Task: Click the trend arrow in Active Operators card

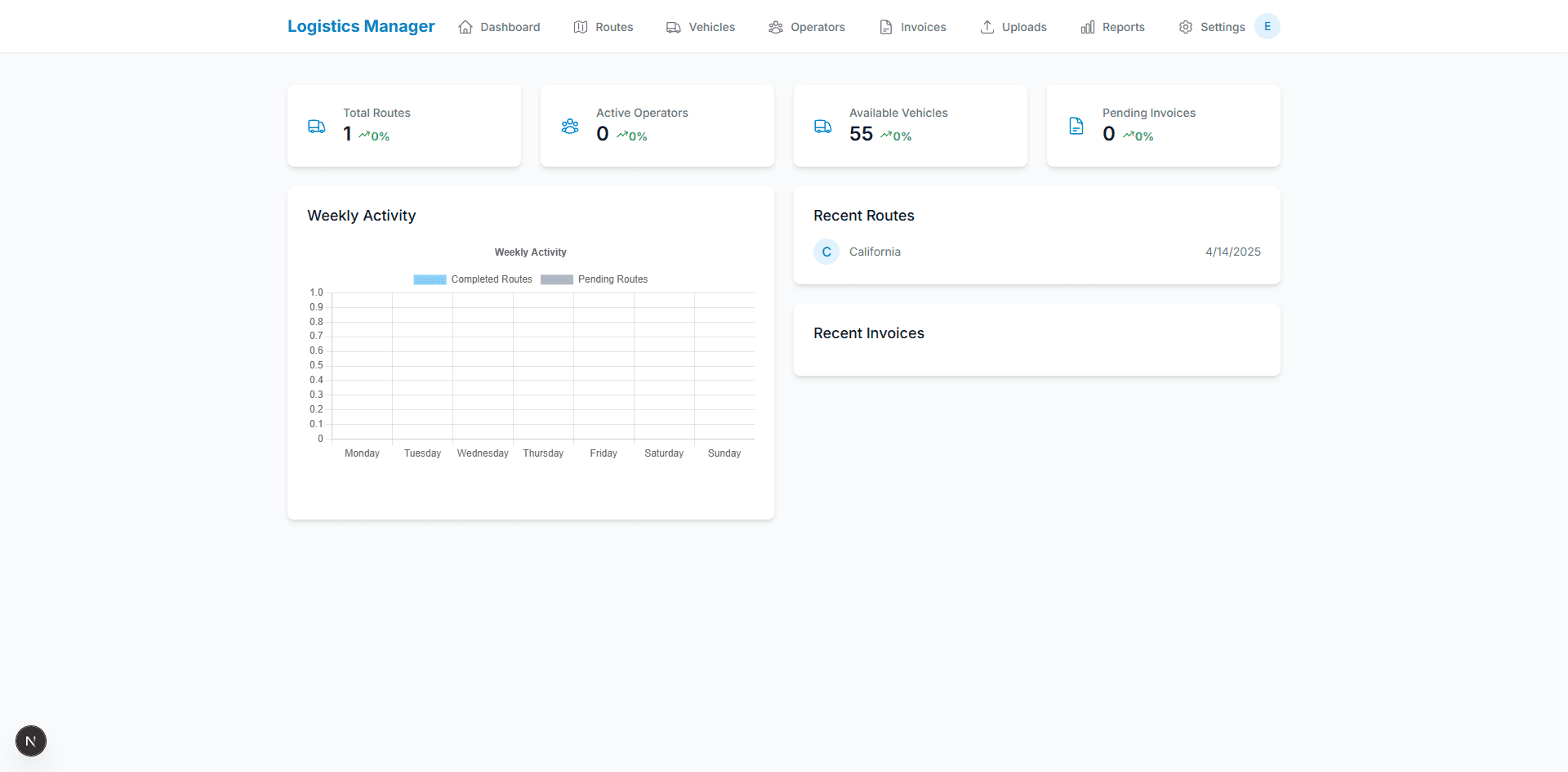Action: coord(622,135)
